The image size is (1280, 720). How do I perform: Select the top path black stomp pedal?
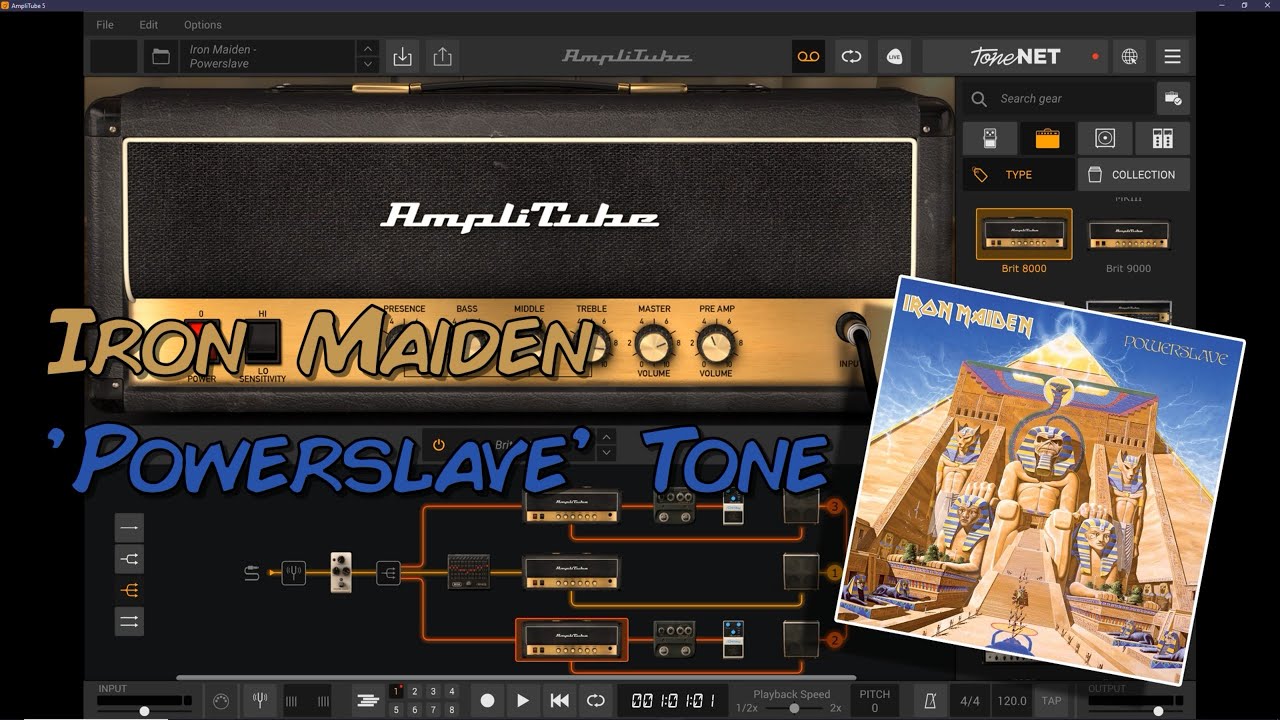click(674, 507)
